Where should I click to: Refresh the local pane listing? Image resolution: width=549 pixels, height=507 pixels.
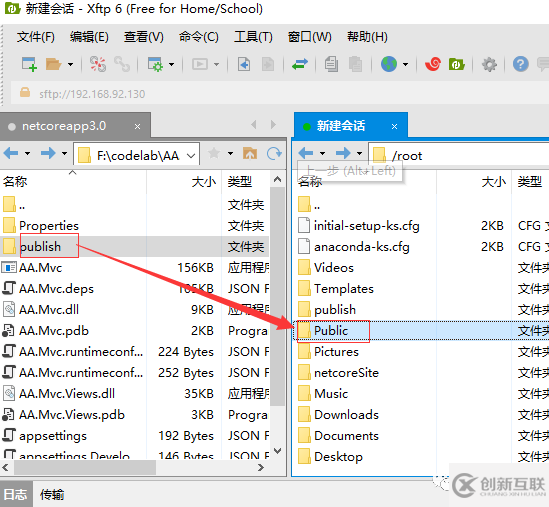click(x=274, y=153)
